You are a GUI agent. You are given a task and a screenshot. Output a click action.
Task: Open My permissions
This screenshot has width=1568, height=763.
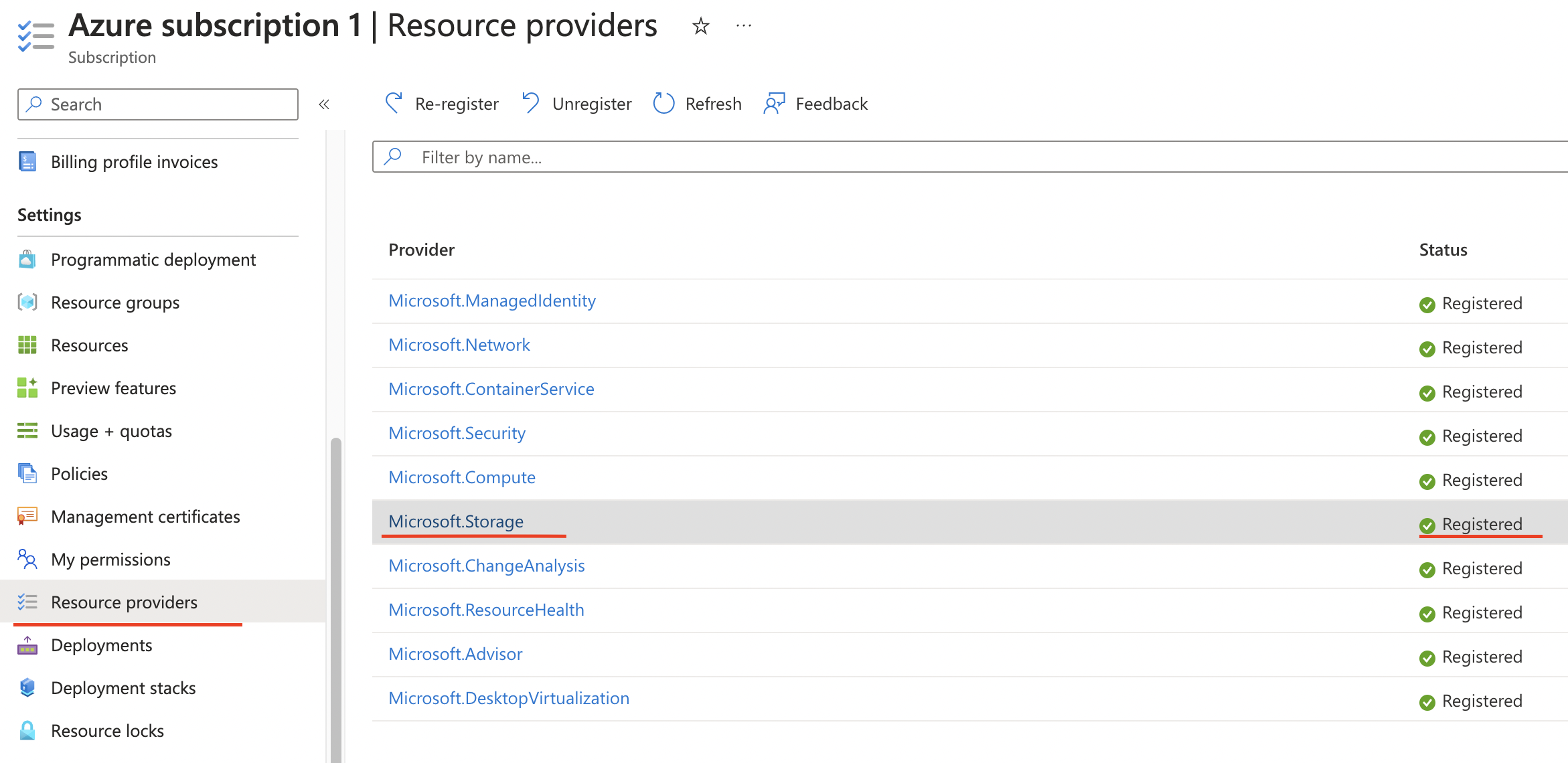110,559
